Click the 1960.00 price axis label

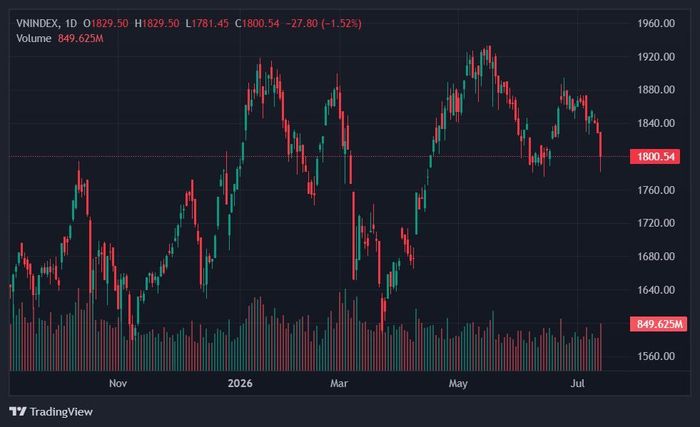coord(656,23)
